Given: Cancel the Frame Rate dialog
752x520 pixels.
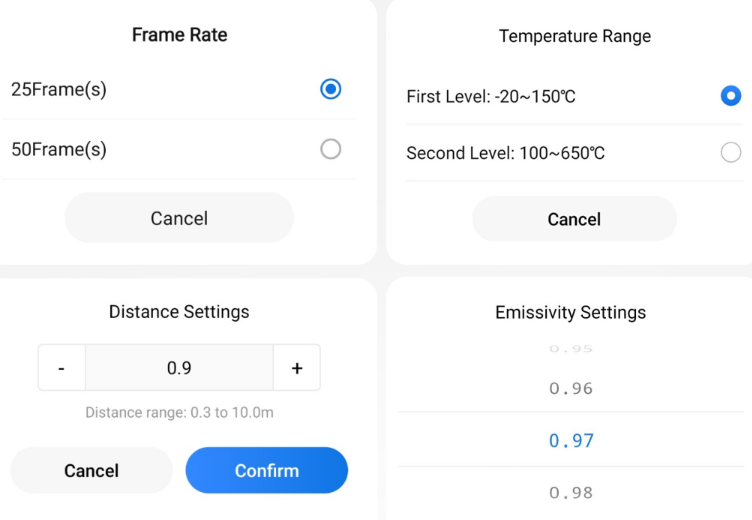Looking at the screenshot, I should pyautogui.click(x=179, y=218).
